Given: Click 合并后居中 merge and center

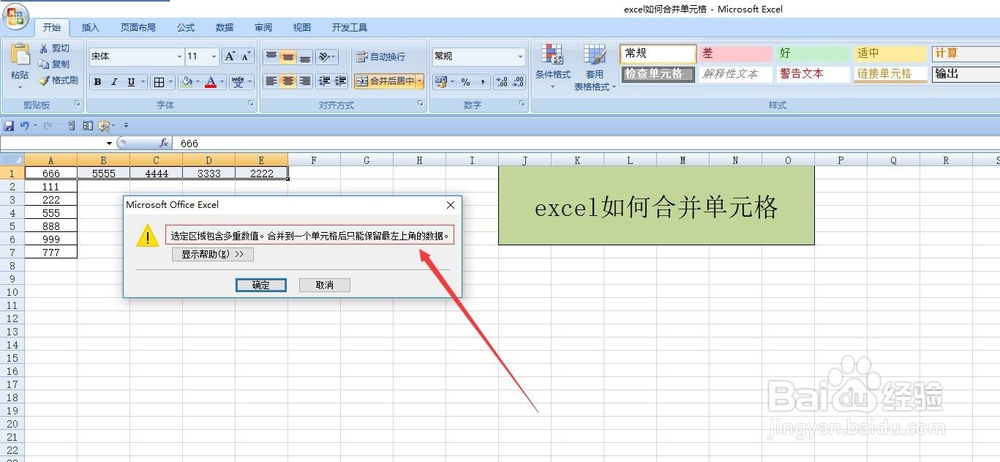Looking at the screenshot, I should [385, 81].
